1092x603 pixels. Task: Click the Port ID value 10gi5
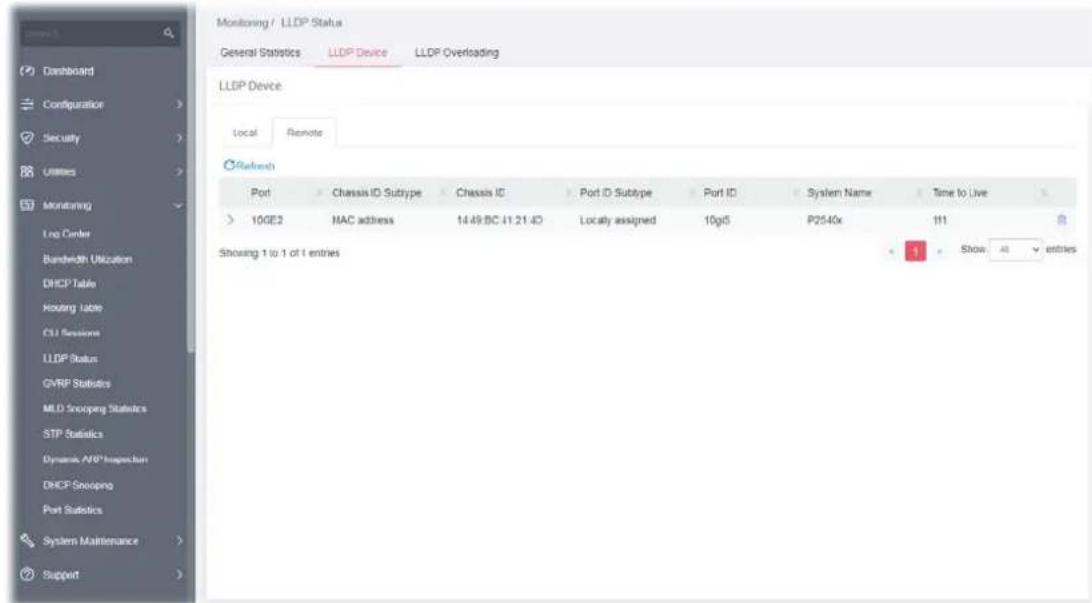coord(717,220)
